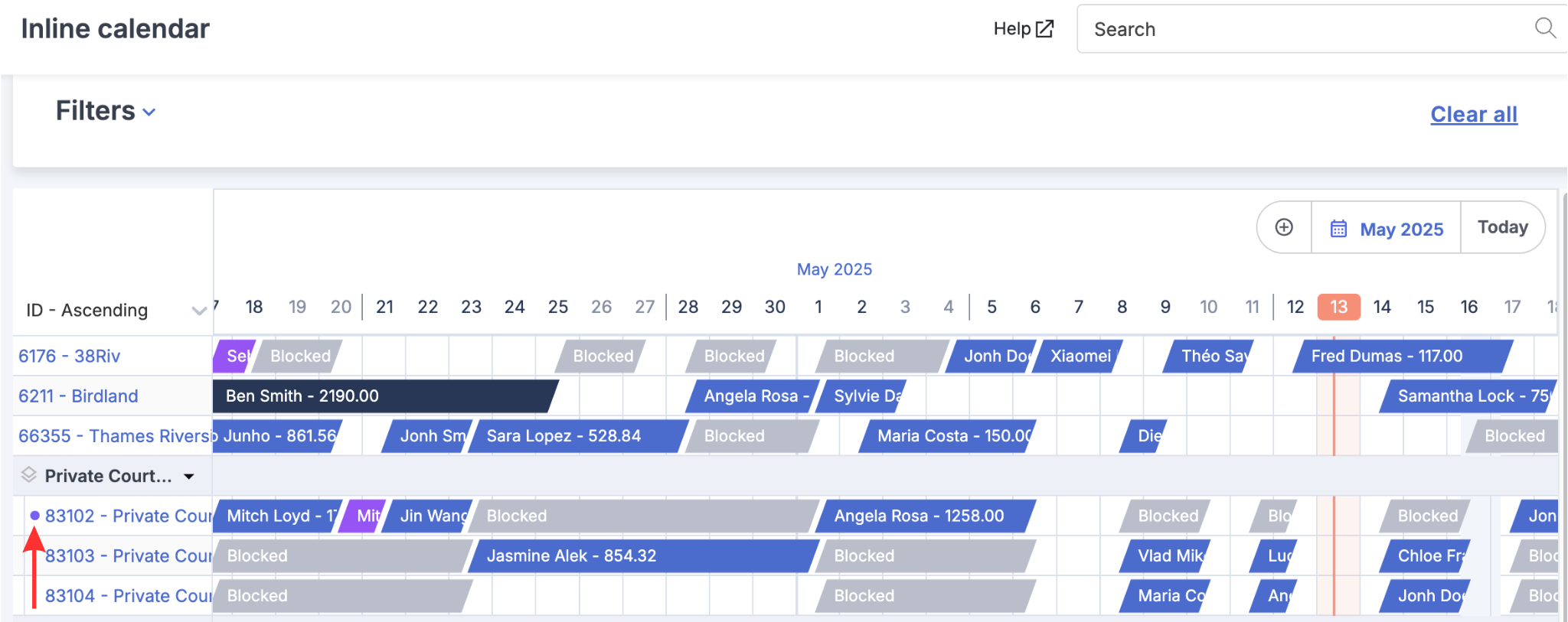Click the plus circle add button
This screenshot has width=1568, height=622.
pos(1284,227)
